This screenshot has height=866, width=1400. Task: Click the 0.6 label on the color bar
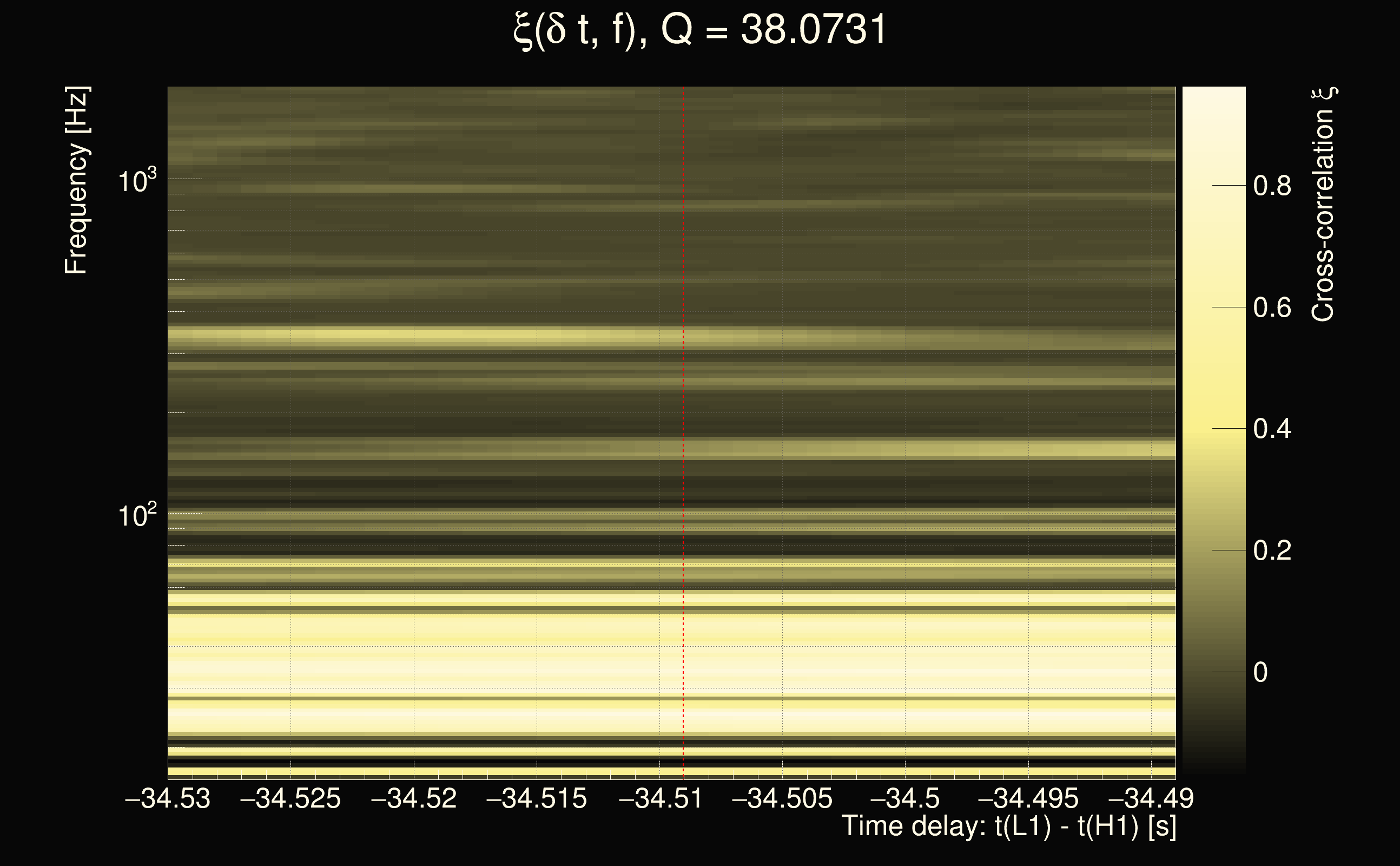pos(1272,308)
